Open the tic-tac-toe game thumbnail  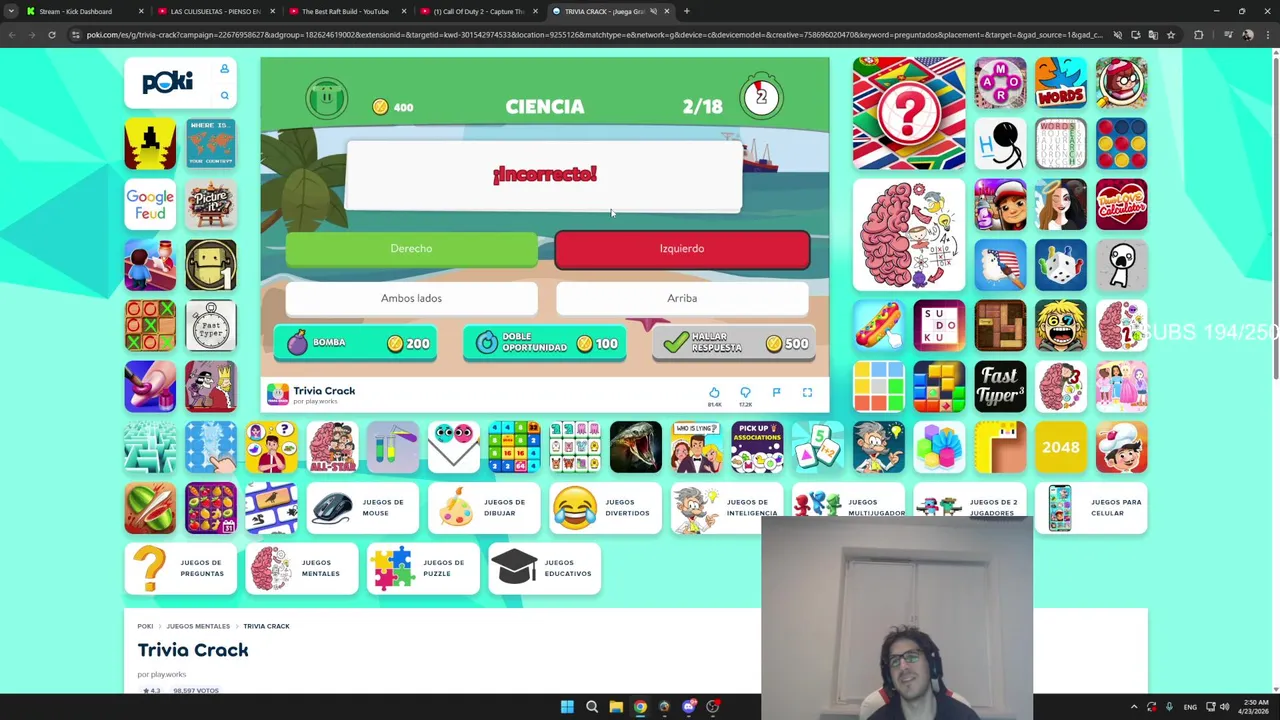pos(150,326)
